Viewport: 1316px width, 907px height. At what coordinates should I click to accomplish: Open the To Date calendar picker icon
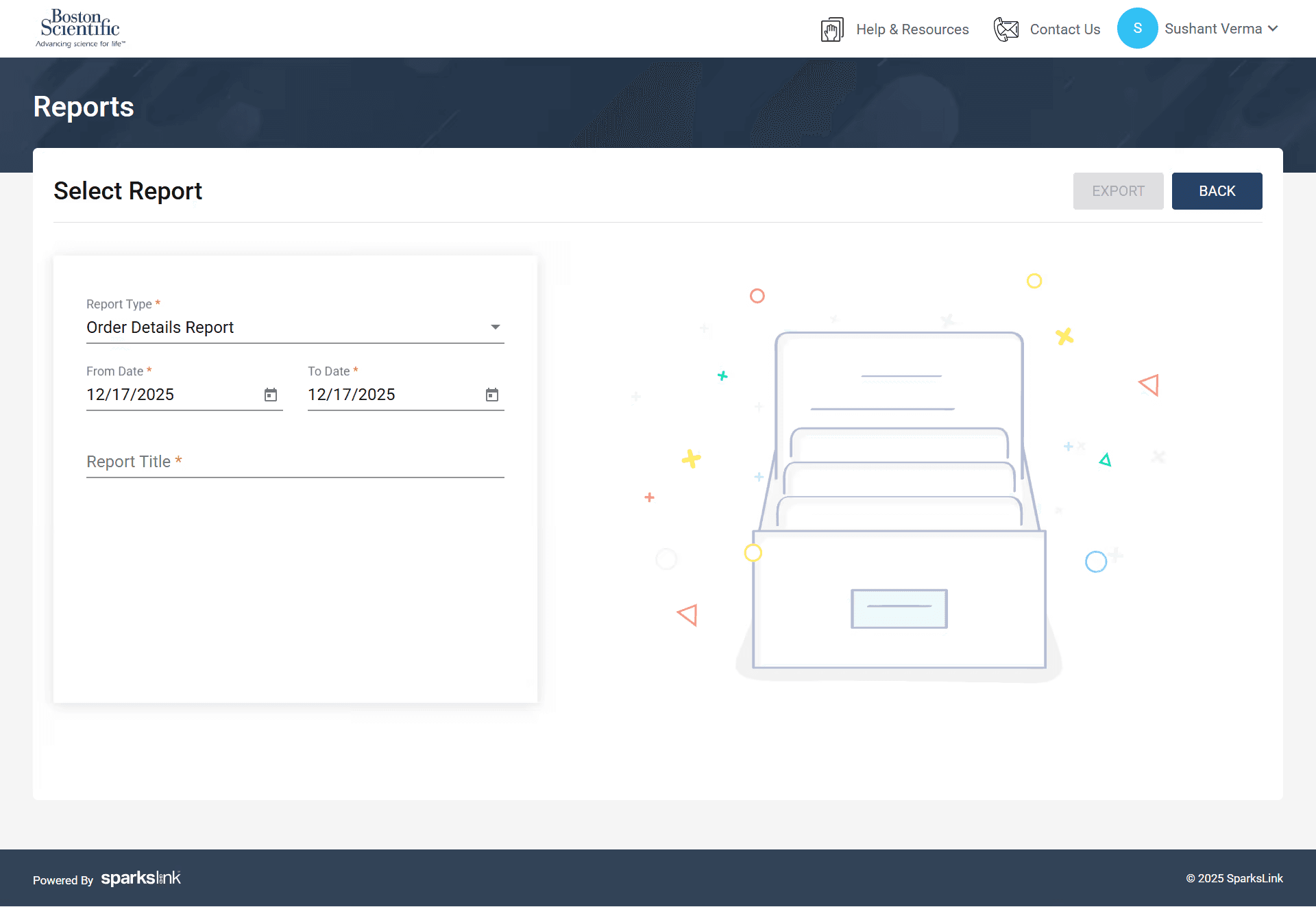492,395
